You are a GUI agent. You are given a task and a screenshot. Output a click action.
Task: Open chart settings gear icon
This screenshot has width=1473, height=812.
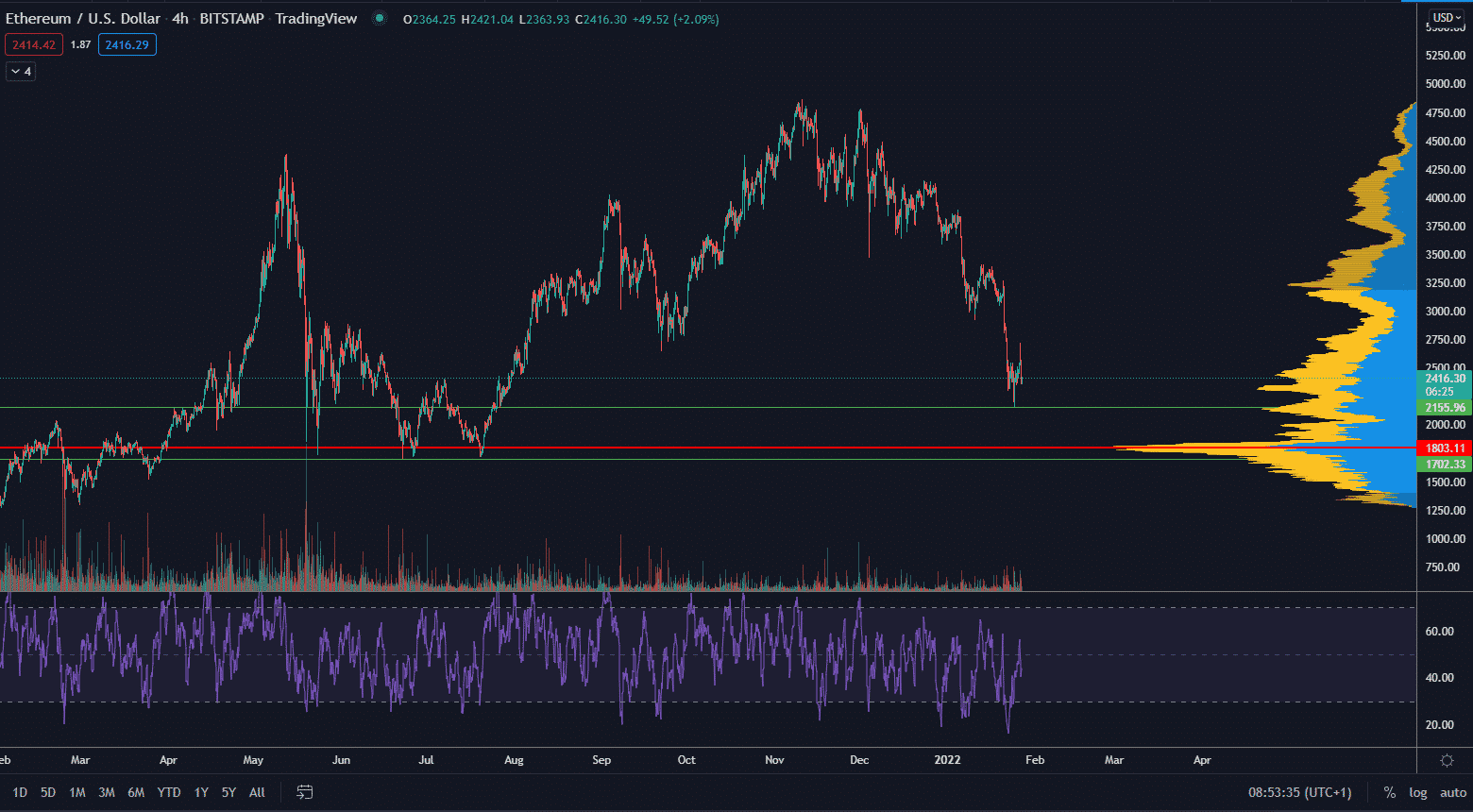click(x=1446, y=760)
